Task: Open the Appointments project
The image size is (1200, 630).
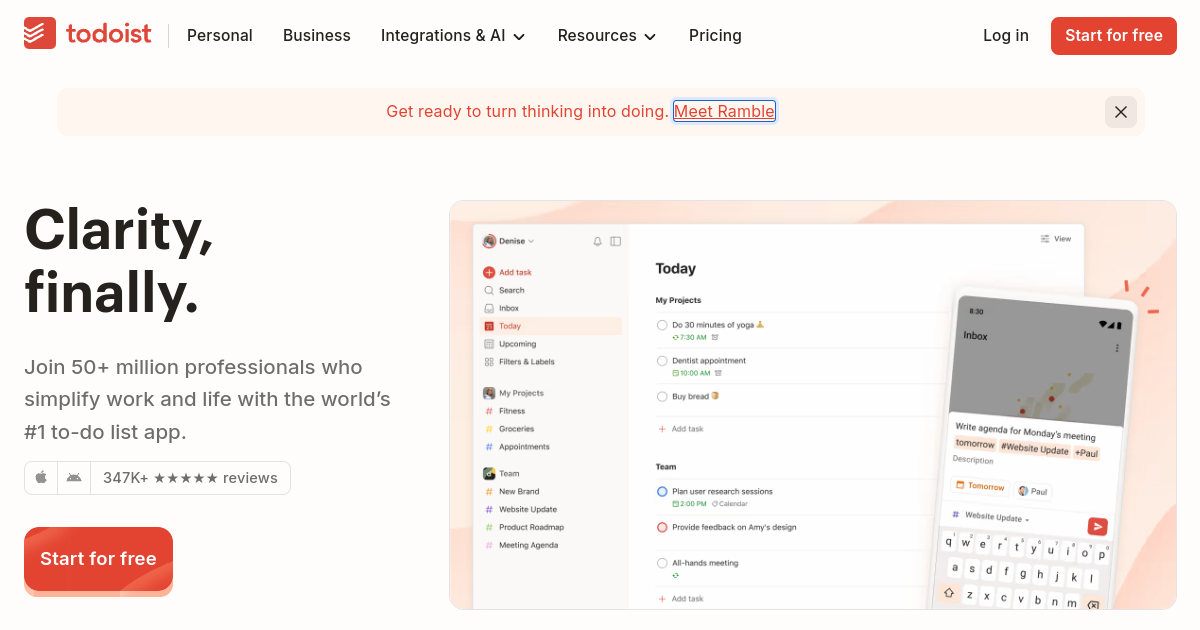Action: [517, 447]
